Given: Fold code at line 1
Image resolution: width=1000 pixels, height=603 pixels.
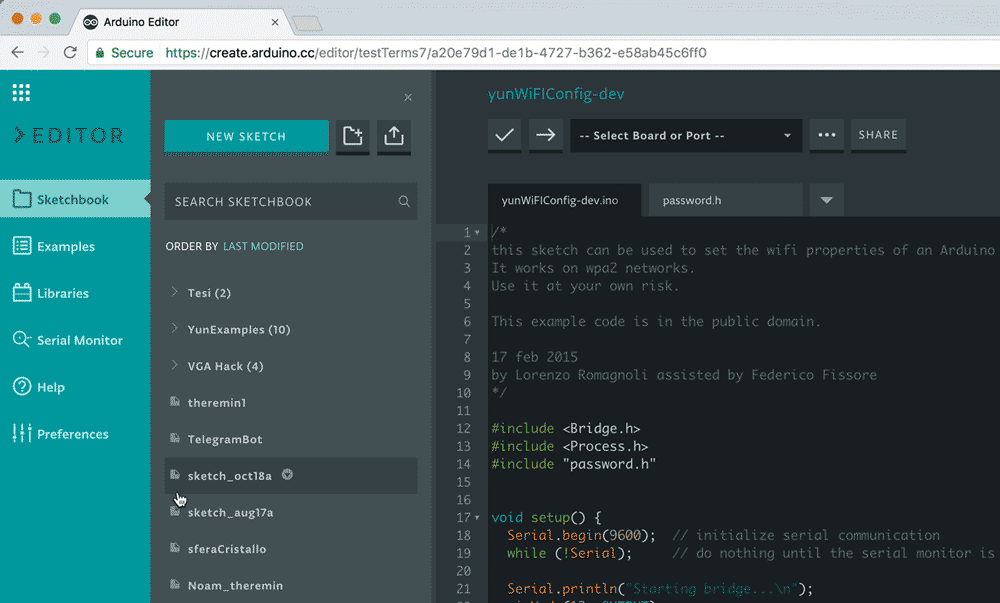Looking at the screenshot, I should pos(477,233).
